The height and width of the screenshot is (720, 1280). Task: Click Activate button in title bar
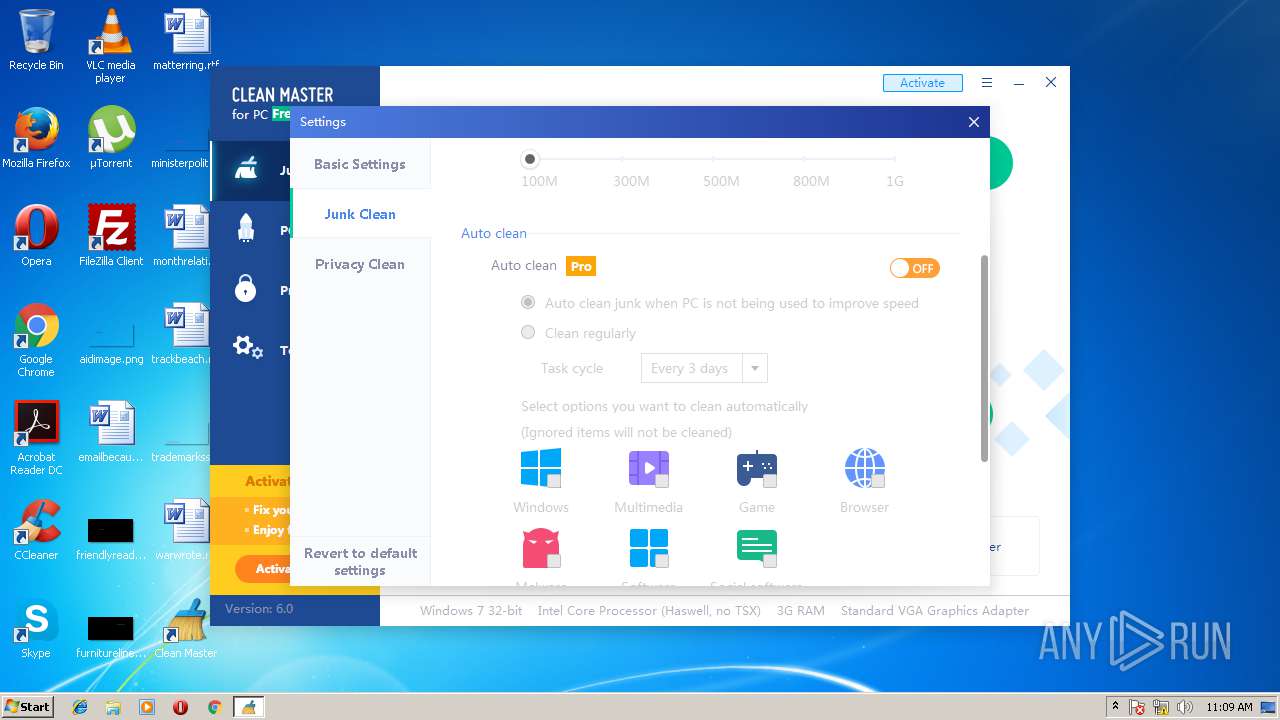pos(922,83)
